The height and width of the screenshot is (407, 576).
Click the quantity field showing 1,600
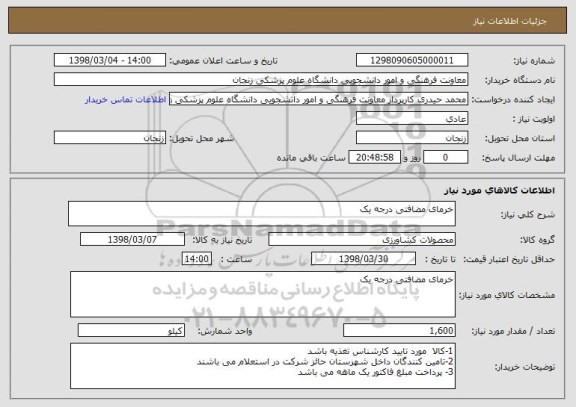click(399, 331)
